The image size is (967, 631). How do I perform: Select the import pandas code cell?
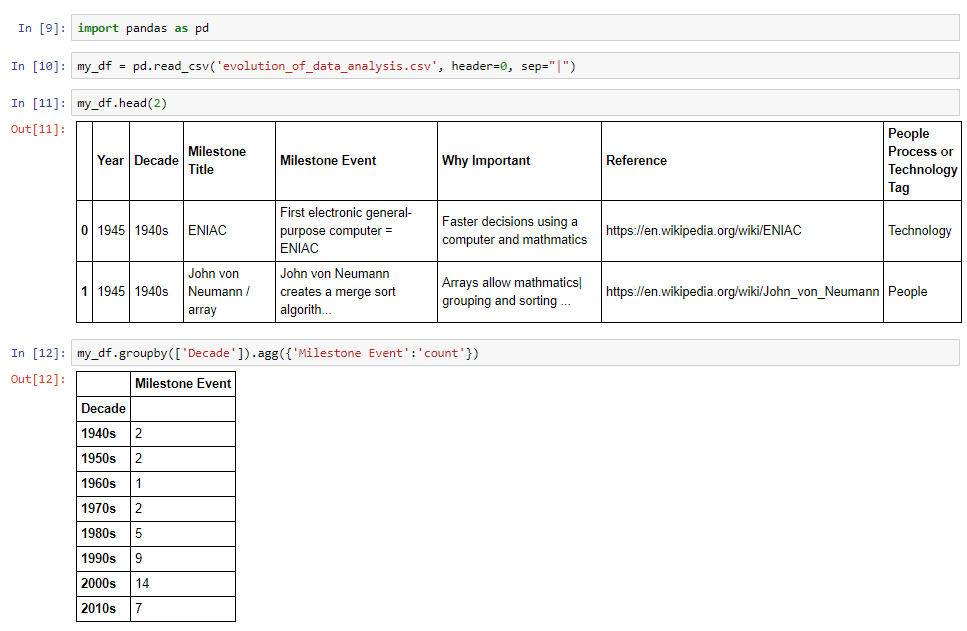[x=400, y=28]
